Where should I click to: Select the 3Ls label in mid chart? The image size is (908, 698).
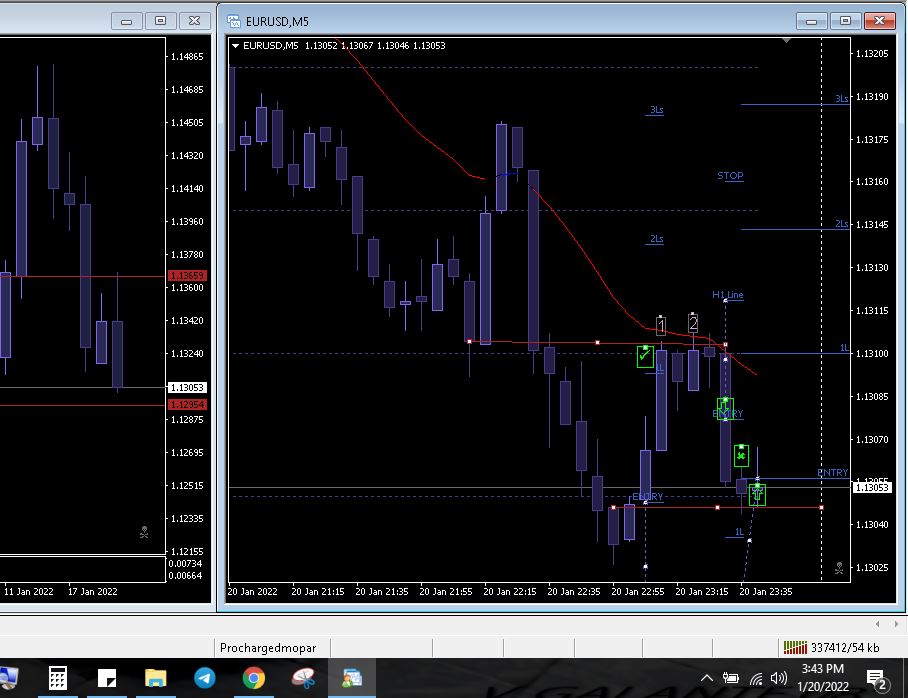(x=656, y=109)
